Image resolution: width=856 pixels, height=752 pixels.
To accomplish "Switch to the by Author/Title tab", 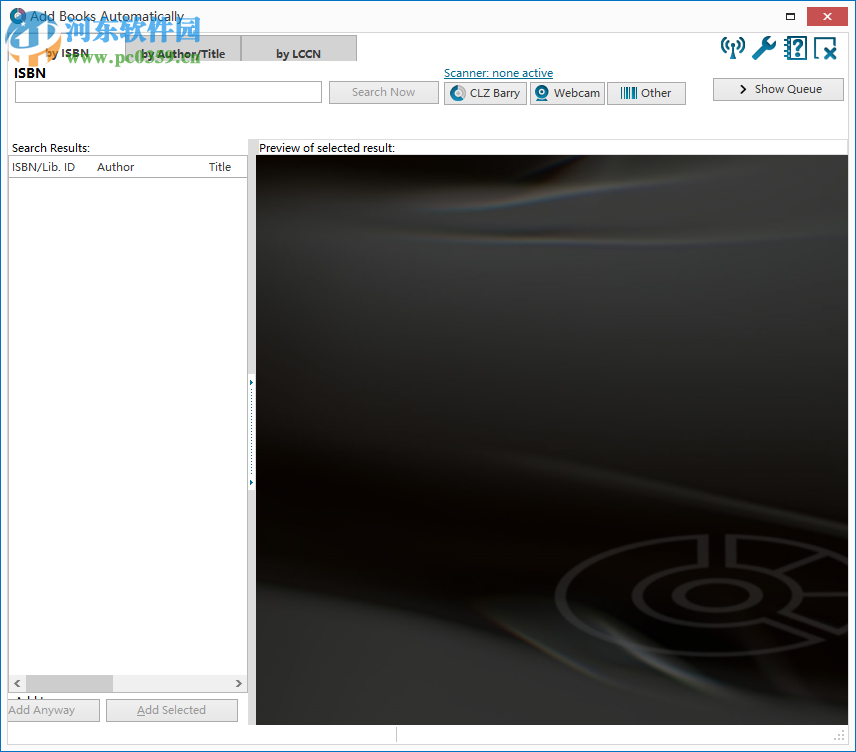I will 183,54.
